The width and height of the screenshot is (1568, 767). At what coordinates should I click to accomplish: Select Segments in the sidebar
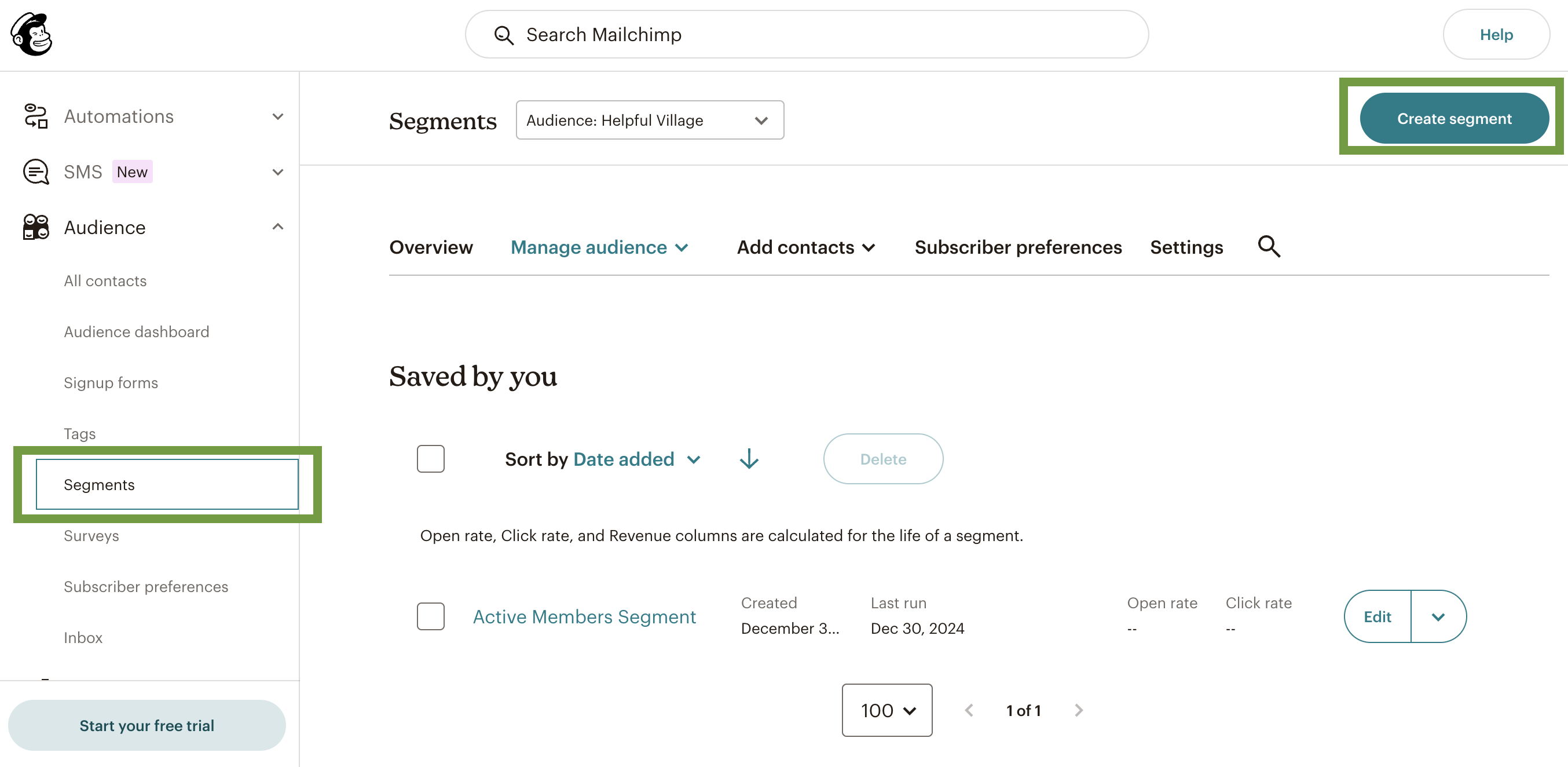coord(167,484)
